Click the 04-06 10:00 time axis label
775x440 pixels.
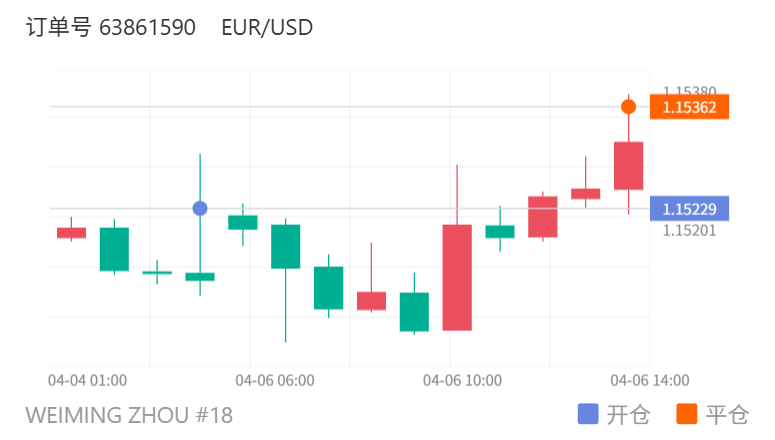tap(461, 380)
